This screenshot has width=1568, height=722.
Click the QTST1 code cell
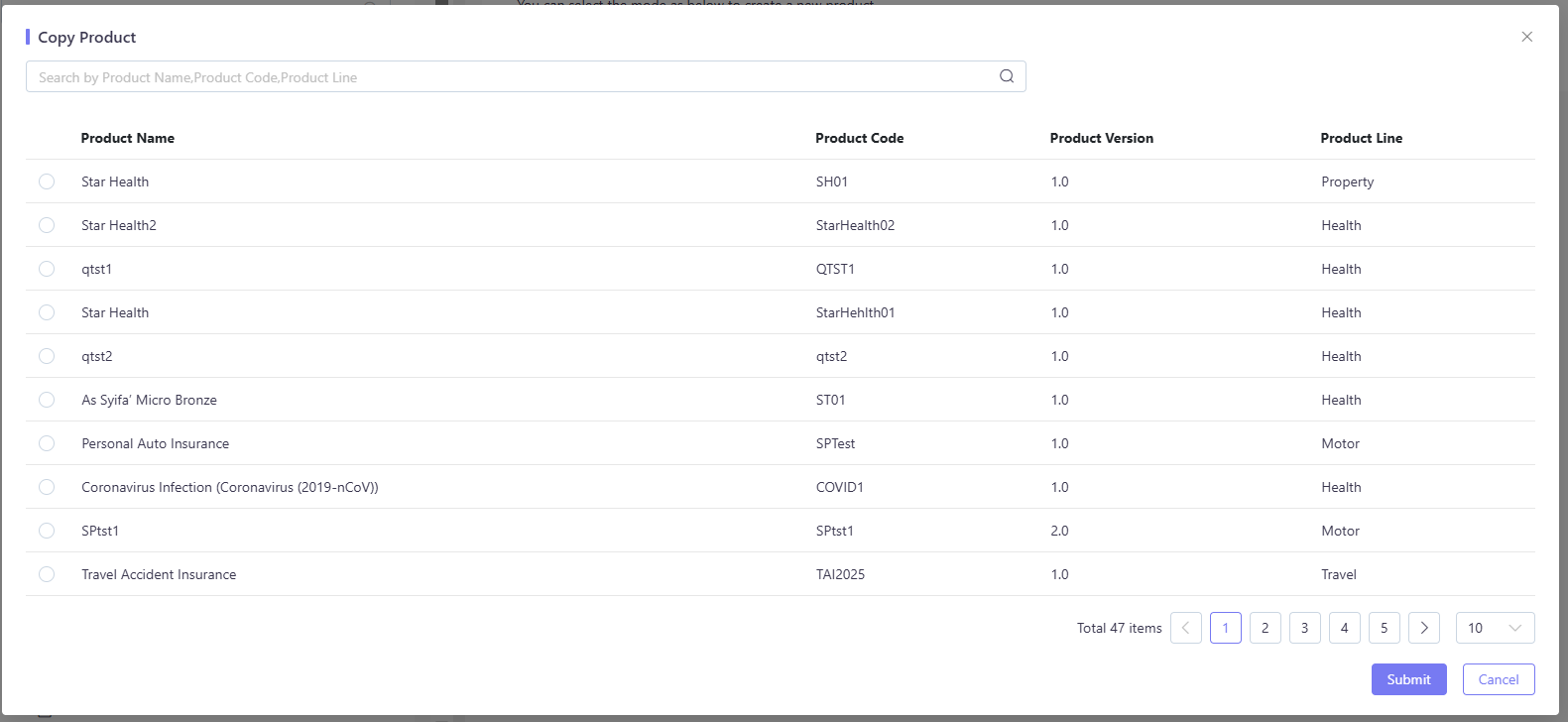coord(835,269)
